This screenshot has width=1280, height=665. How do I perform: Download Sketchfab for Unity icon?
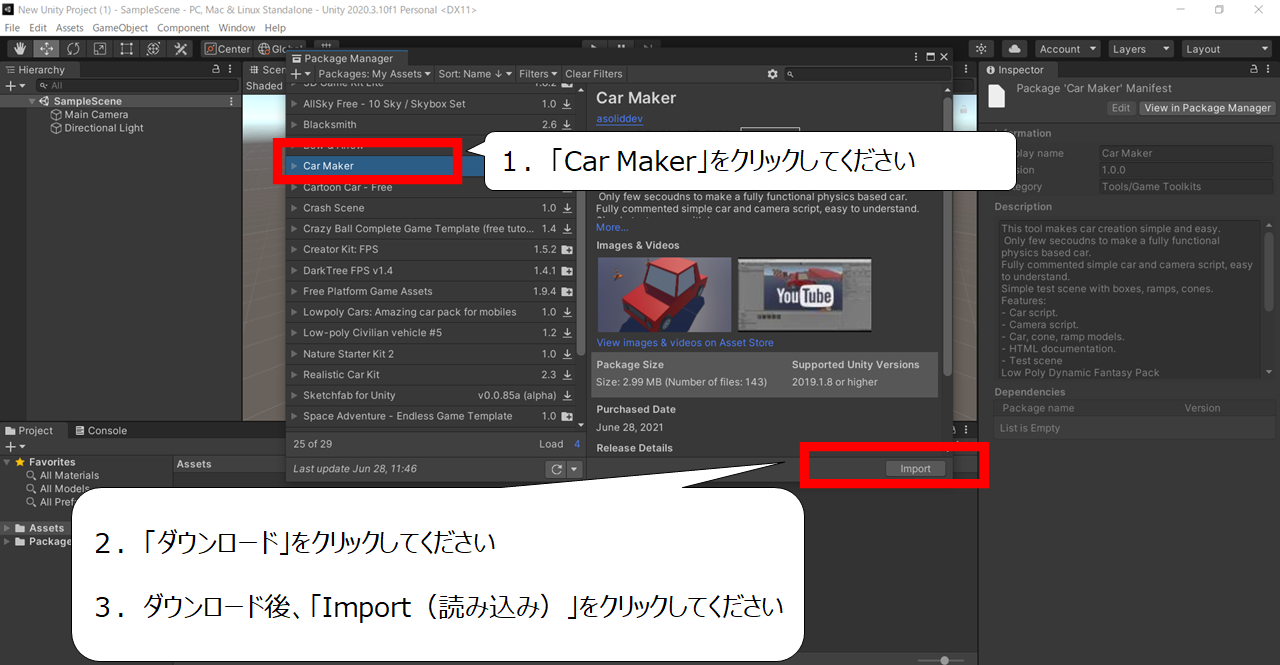pyautogui.click(x=567, y=396)
